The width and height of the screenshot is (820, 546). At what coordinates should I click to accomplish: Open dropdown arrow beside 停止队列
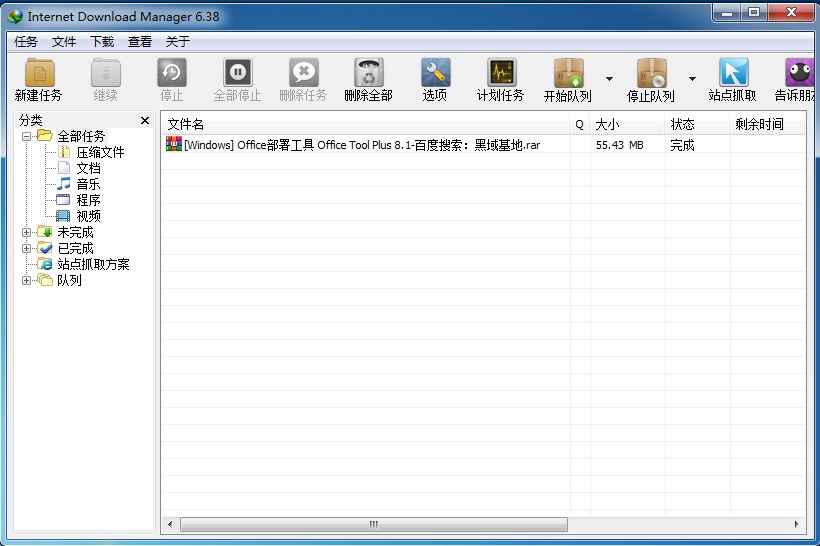(692, 79)
